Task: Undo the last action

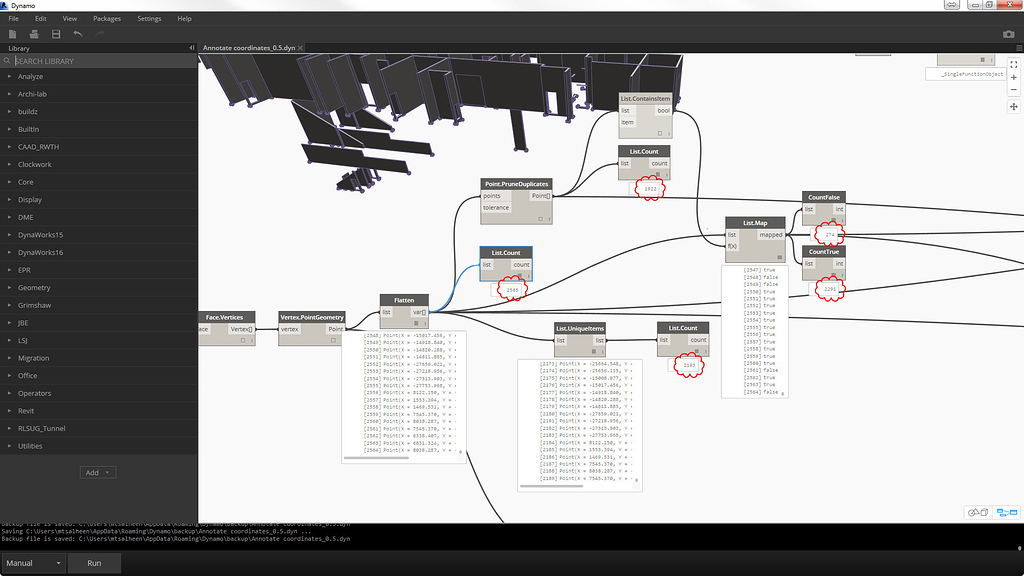Action: click(78, 33)
